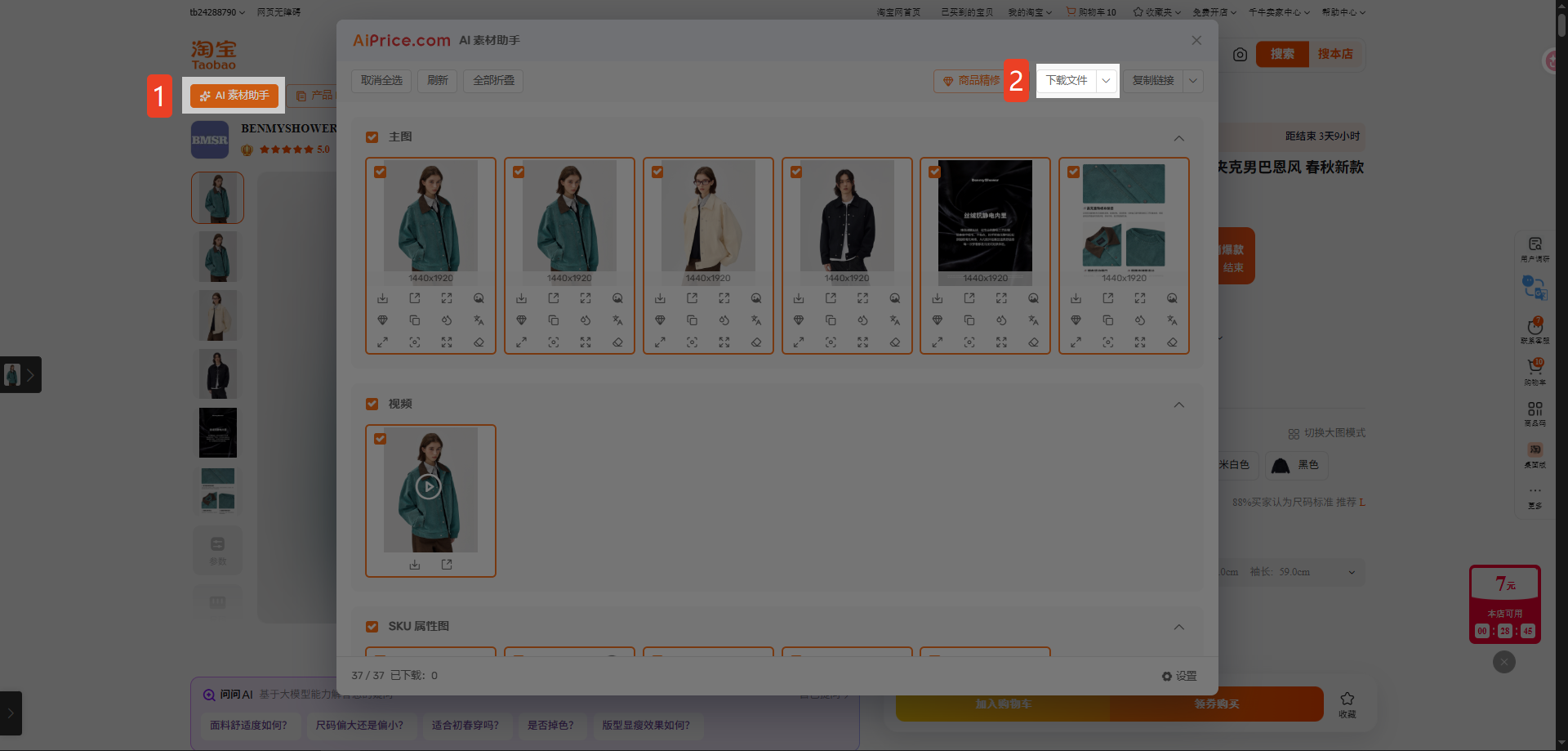Image resolution: width=1568 pixels, height=751 pixels.
Task: Uncheck the SKU 属性图 section checkbox
Action: click(372, 627)
